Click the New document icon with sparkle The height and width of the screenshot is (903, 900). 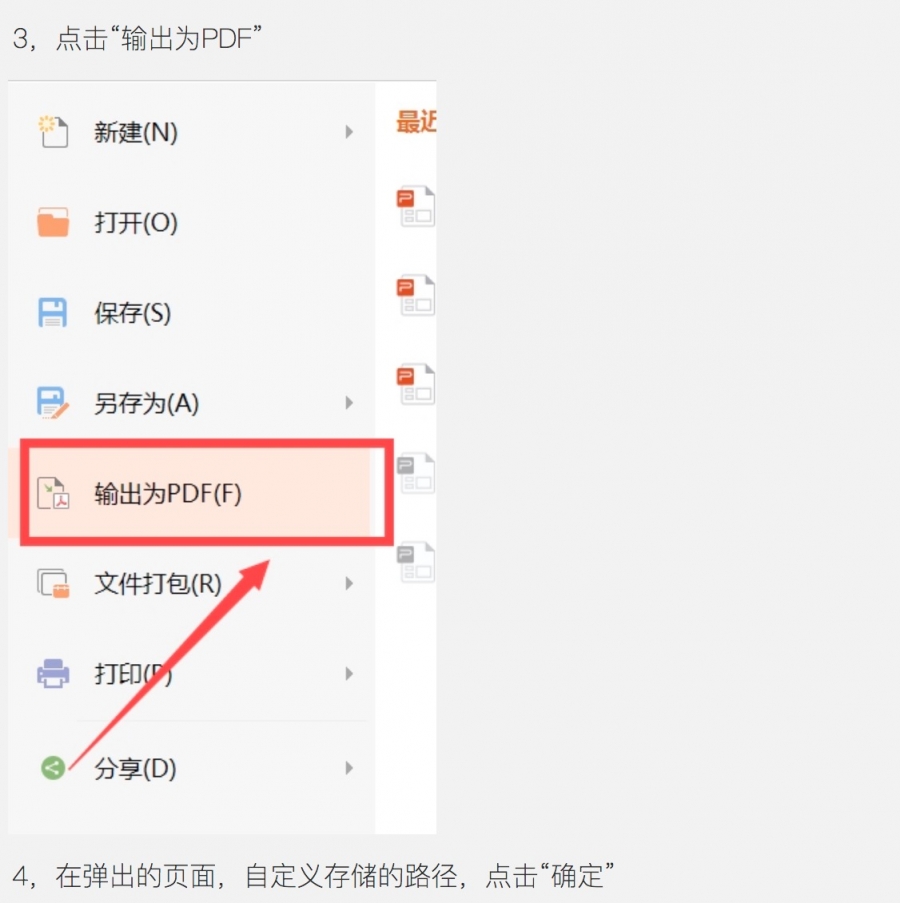53,132
